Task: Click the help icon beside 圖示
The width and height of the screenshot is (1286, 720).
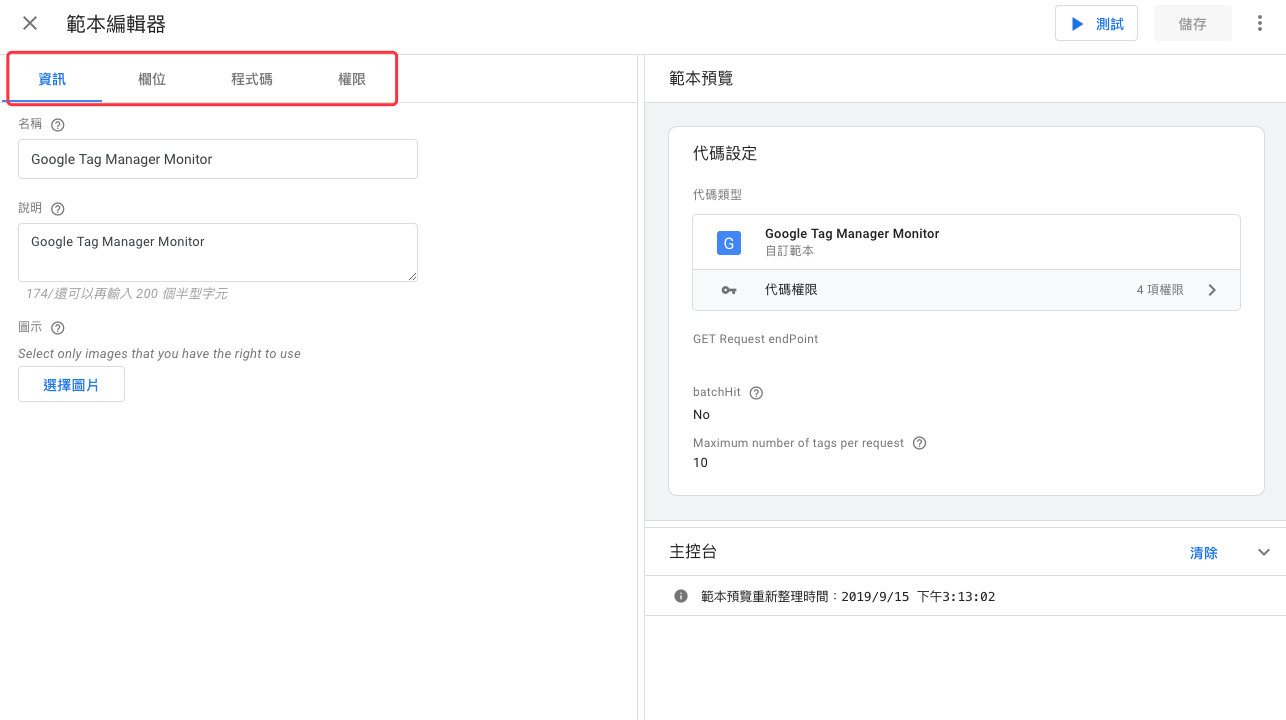Action: coord(57,327)
